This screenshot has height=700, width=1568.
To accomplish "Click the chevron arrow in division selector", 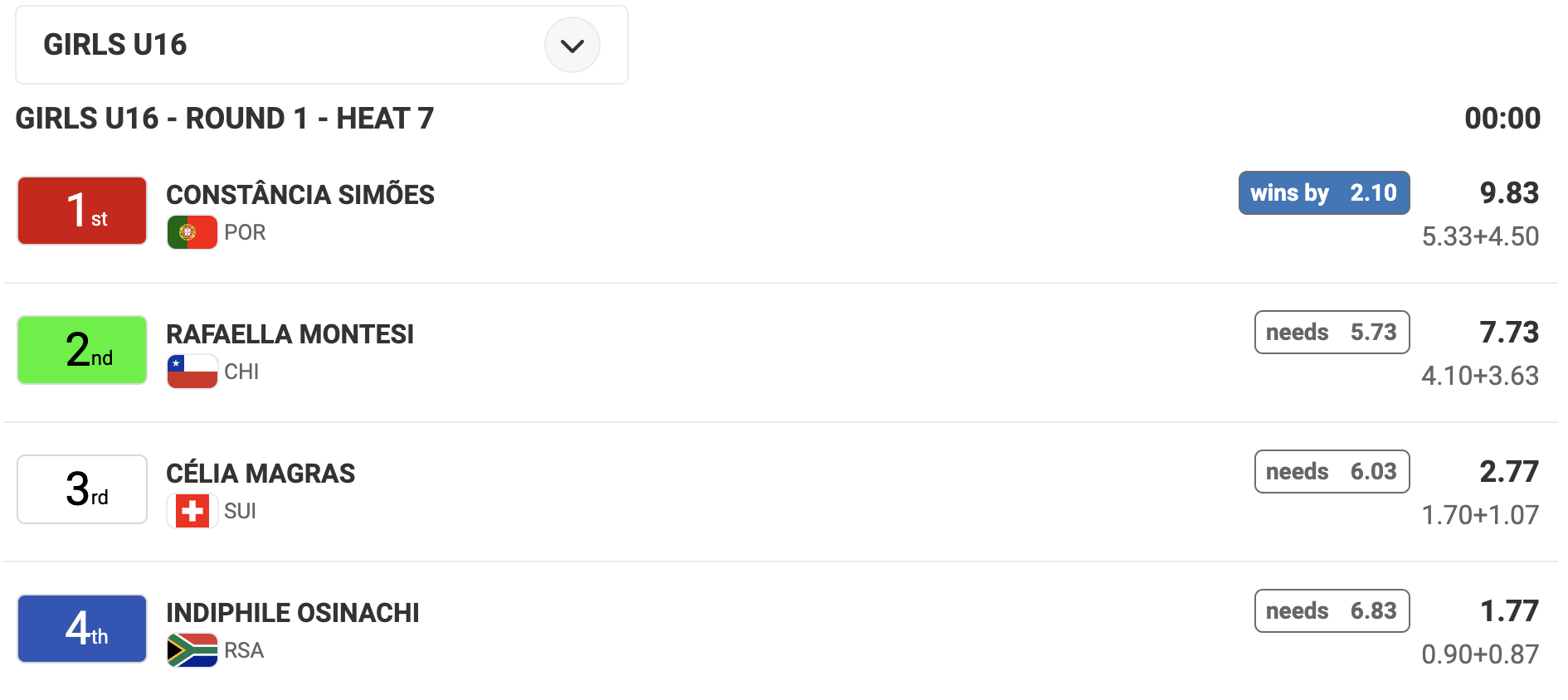I will (x=572, y=46).
